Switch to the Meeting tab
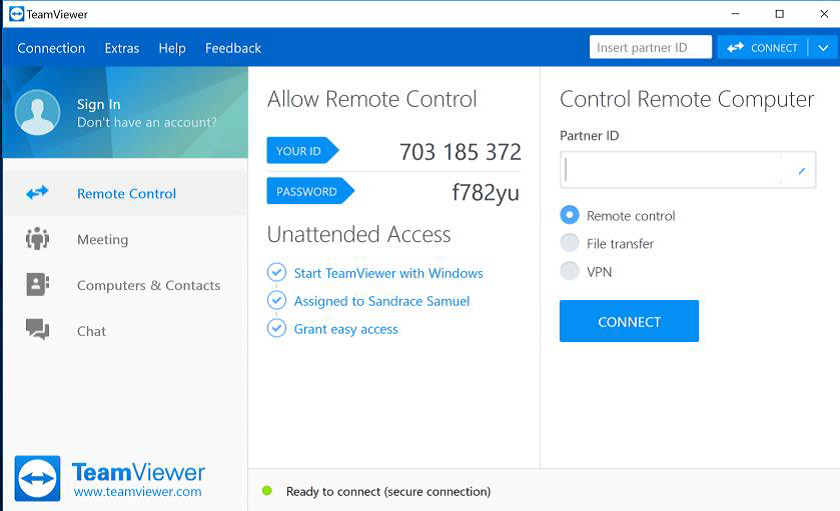The height and width of the screenshot is (511, 840). click(125, 239)
